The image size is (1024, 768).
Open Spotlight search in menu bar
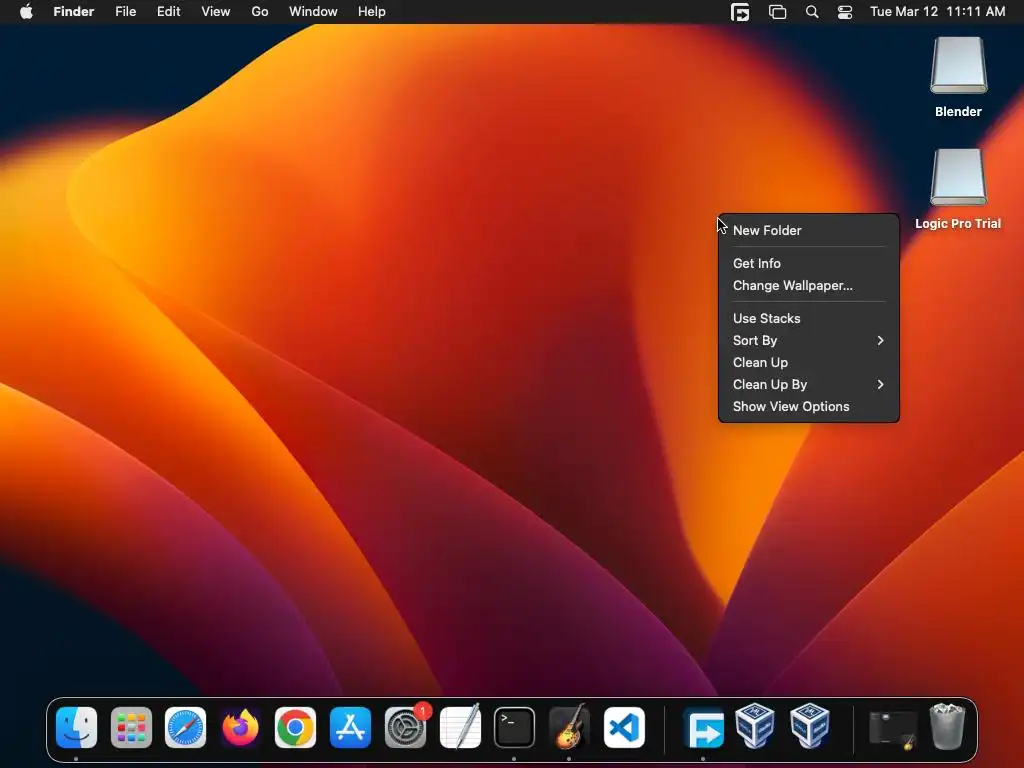812,12
